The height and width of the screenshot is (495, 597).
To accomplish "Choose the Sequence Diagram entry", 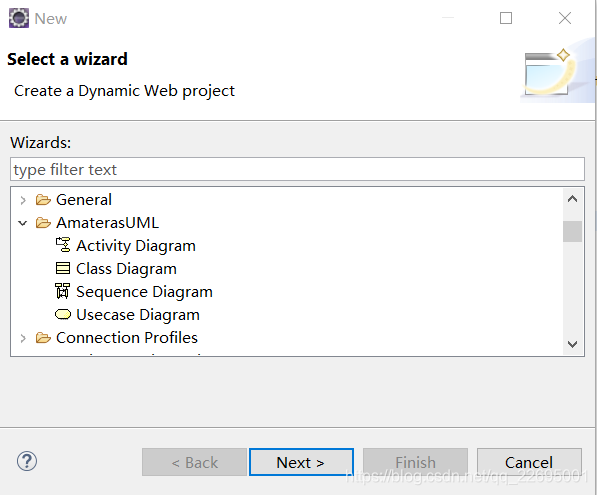I will pos(144,292).
